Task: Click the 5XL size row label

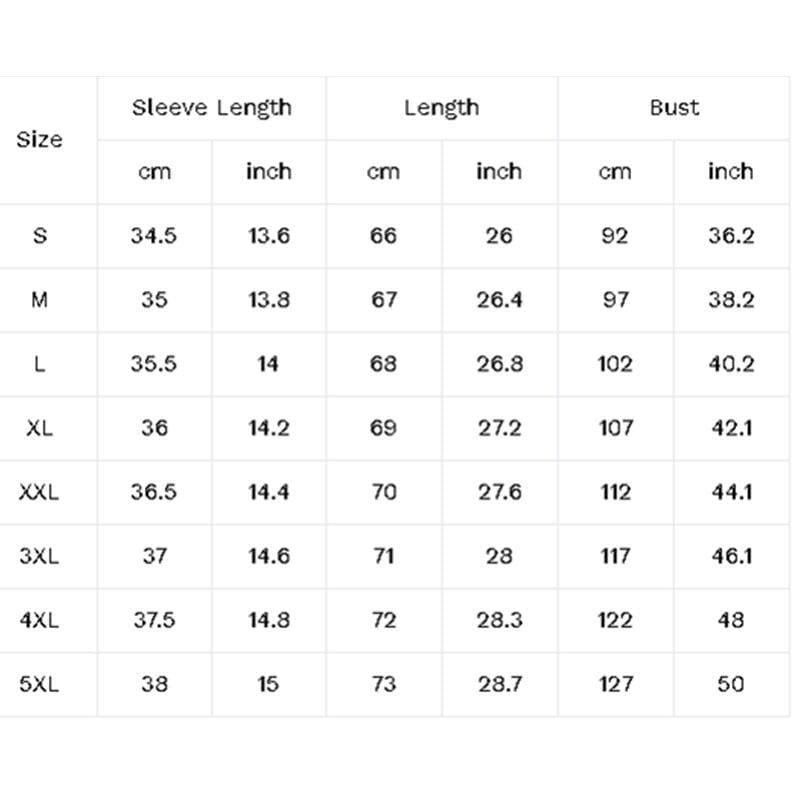Action: 39,684
